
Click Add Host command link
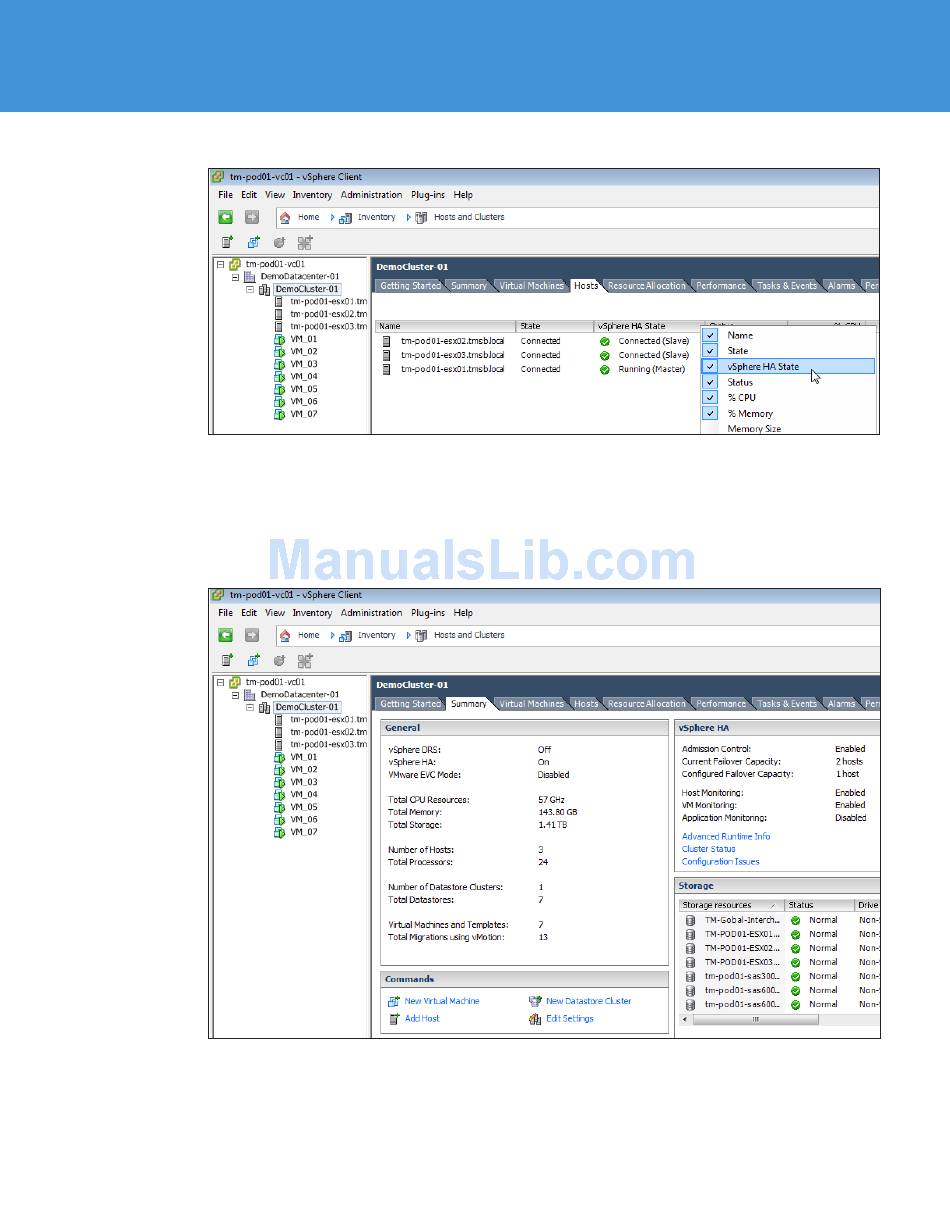[422, 1019]
